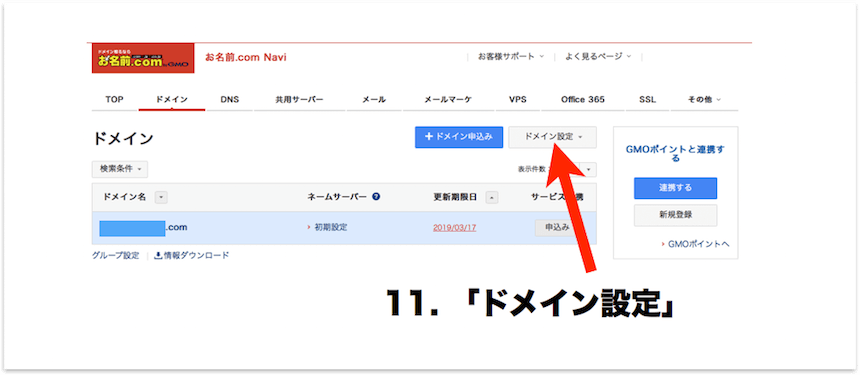Open the SSL tab

point(647,100)
